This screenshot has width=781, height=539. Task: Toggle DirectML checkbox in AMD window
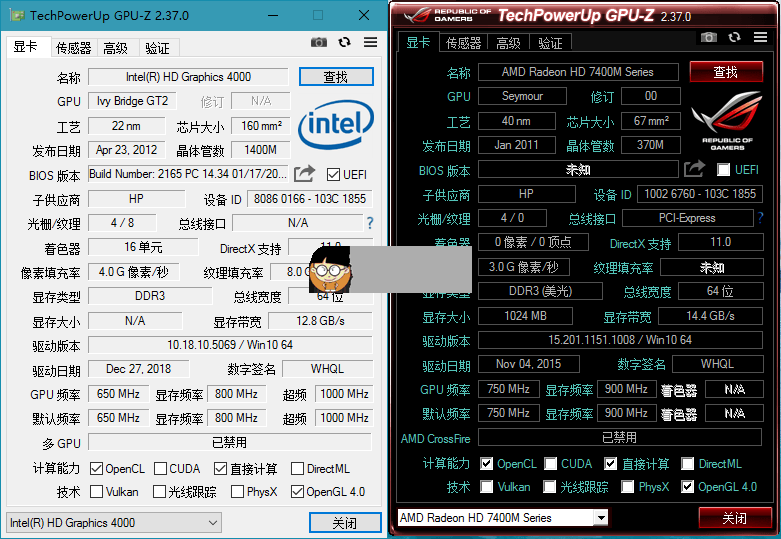(x=687, y=464)
